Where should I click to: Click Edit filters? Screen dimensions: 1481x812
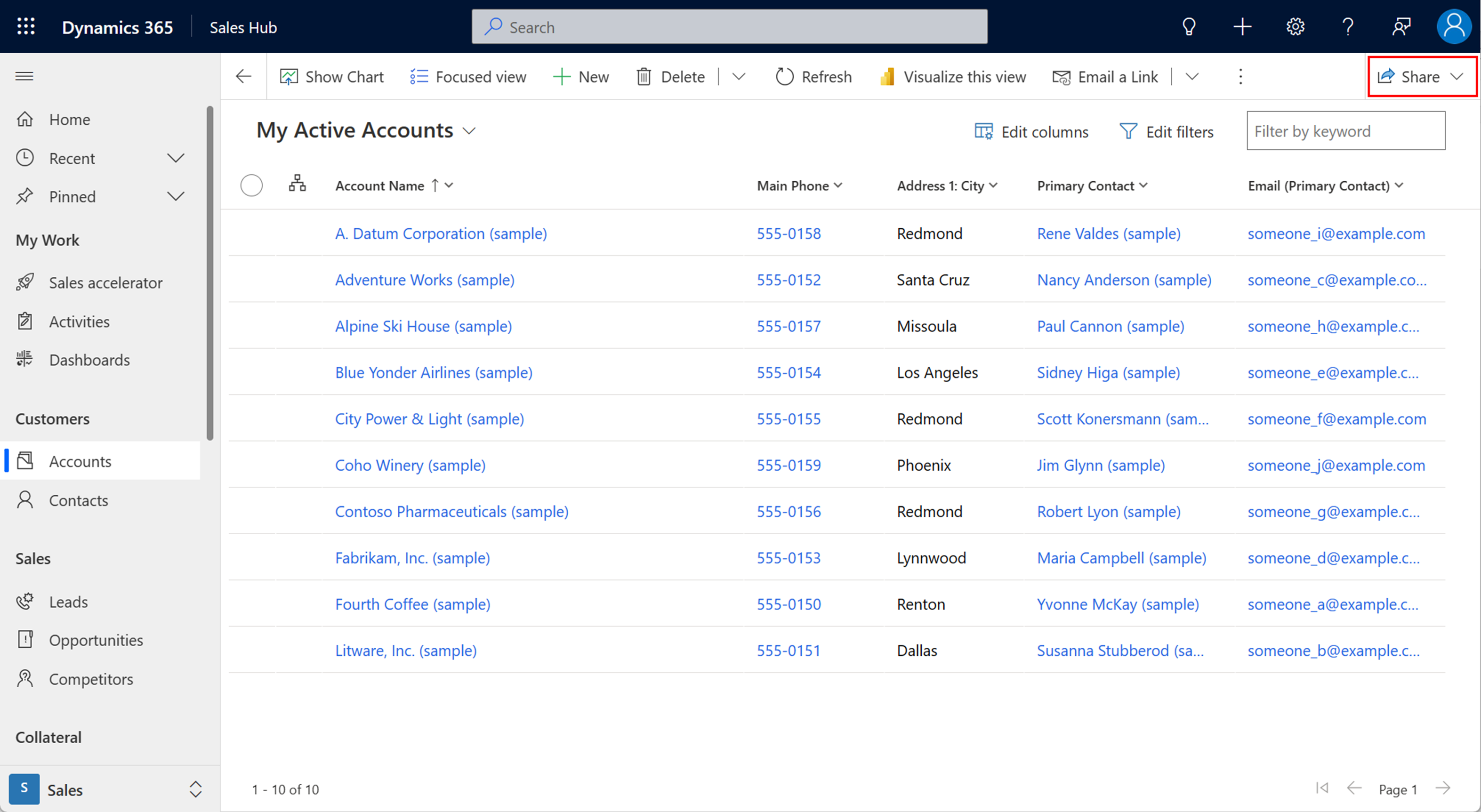pos(1167,132)
